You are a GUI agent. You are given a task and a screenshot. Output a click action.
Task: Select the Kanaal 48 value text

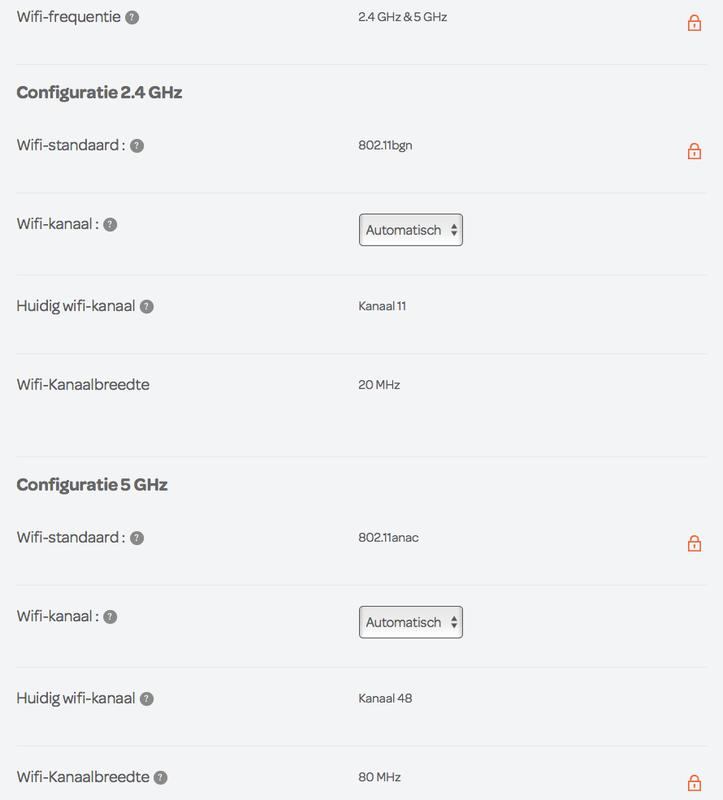coord(385,698)
